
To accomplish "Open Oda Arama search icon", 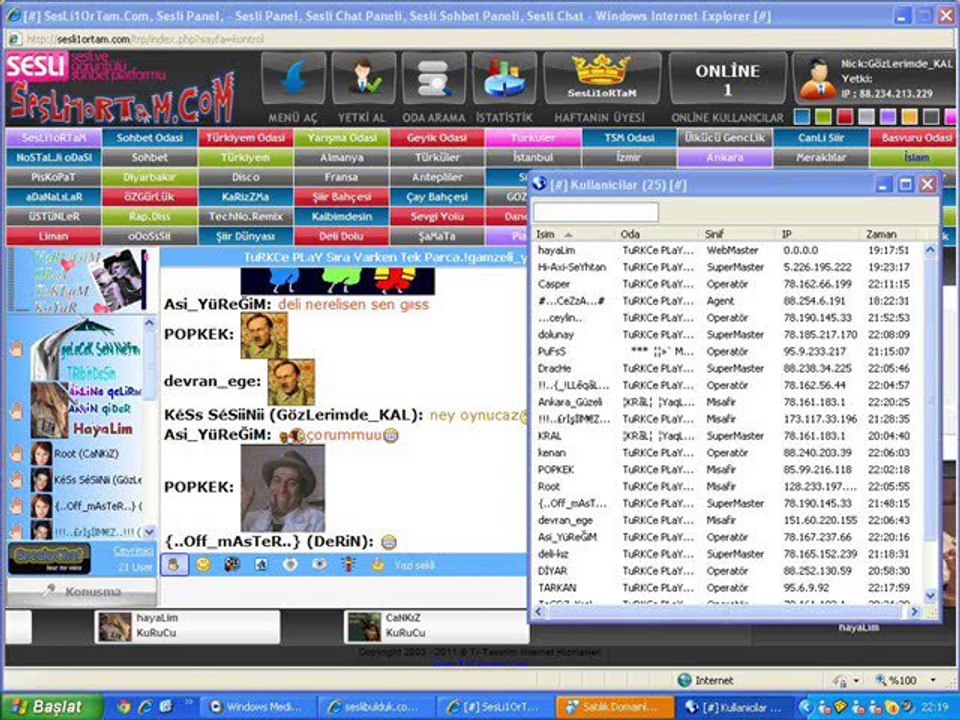I will pos(434,78).
